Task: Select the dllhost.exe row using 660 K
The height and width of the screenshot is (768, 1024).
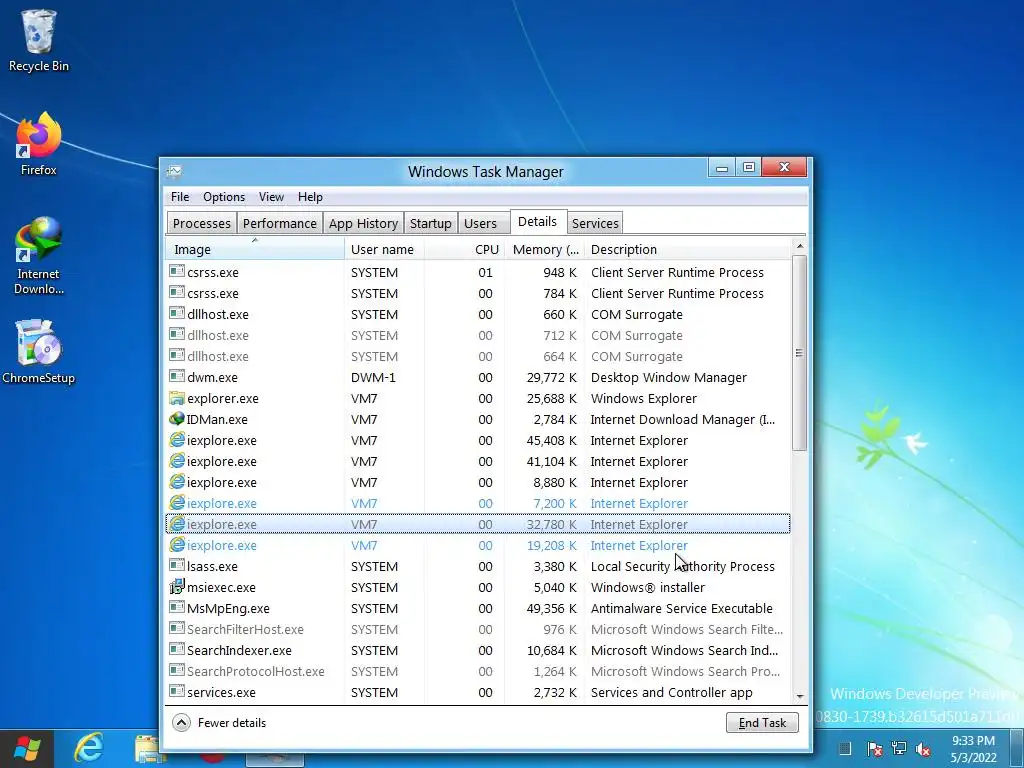Action: tap(478, 314)
